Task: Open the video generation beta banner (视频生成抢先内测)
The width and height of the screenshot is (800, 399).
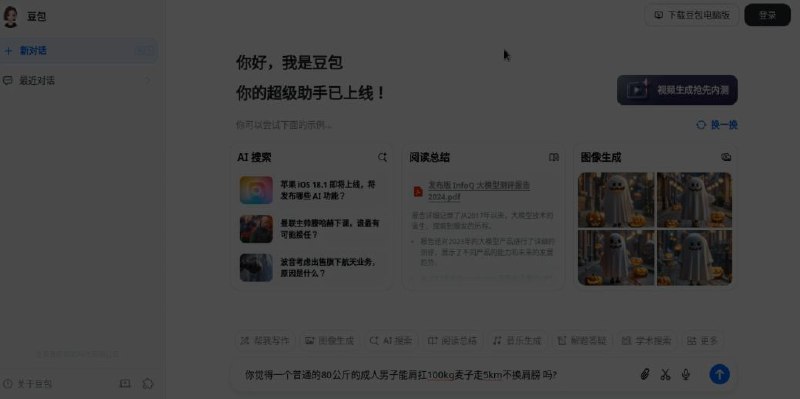Action: point(677,90)
